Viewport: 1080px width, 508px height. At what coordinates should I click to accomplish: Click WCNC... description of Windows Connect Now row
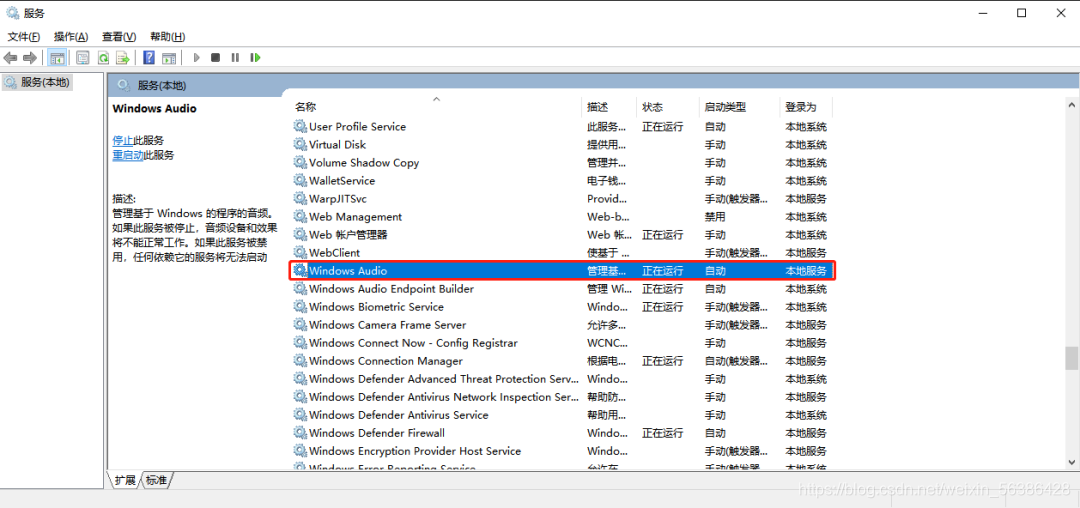click(608, 343)
